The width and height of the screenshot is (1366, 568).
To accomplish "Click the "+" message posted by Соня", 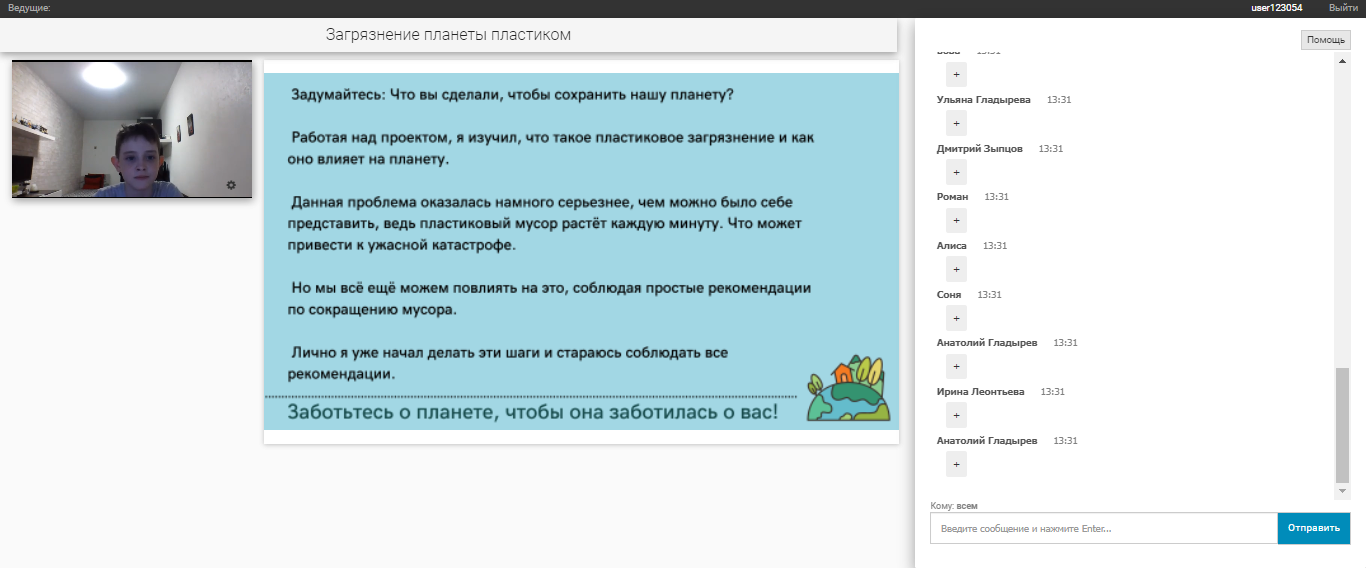I will [x=956, y=319].
